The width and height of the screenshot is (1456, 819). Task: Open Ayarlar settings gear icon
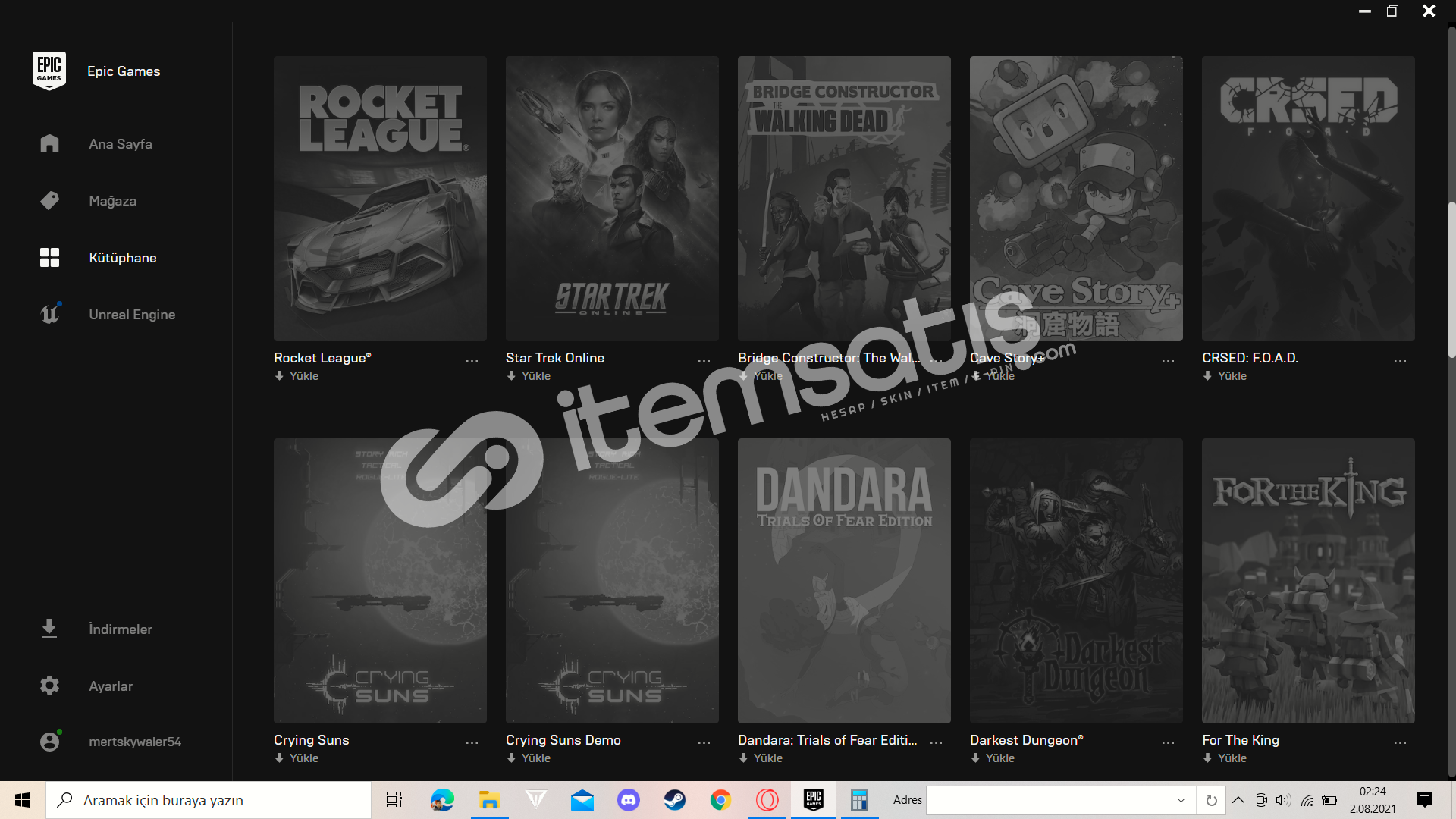click(49, 686)
